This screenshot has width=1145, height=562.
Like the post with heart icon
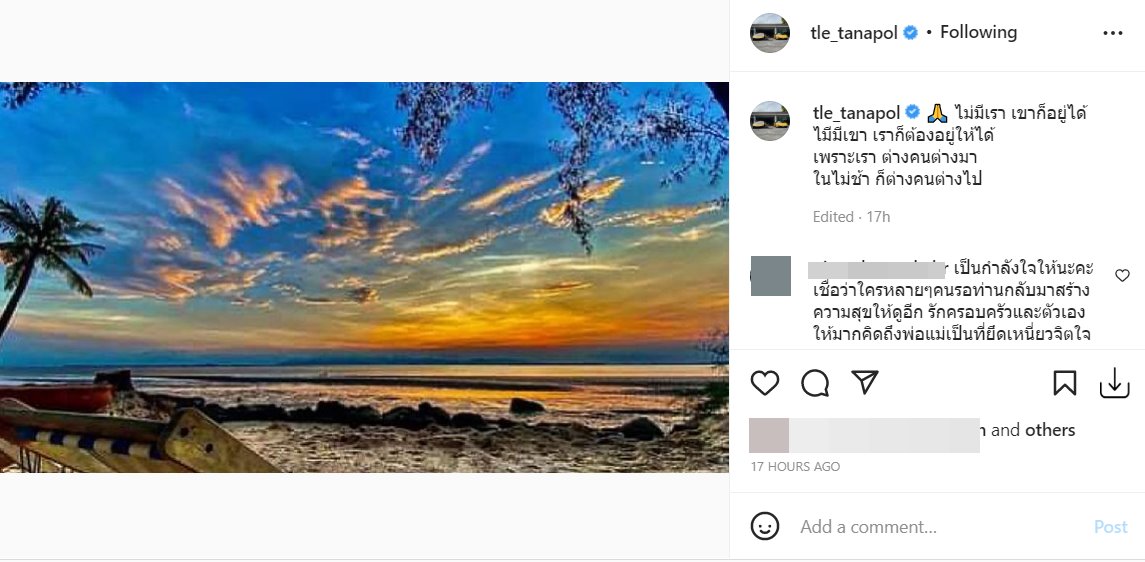click(765, 384)
